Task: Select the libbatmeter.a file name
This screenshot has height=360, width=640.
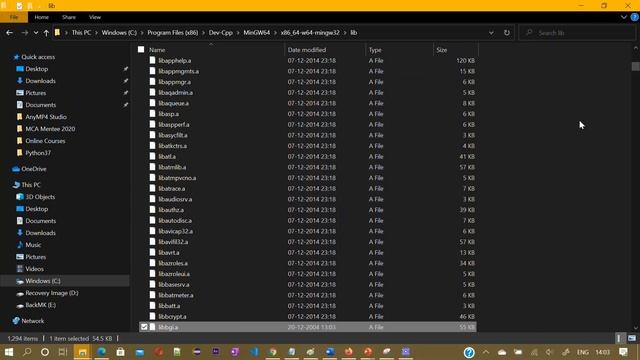Action: (176, 295)
